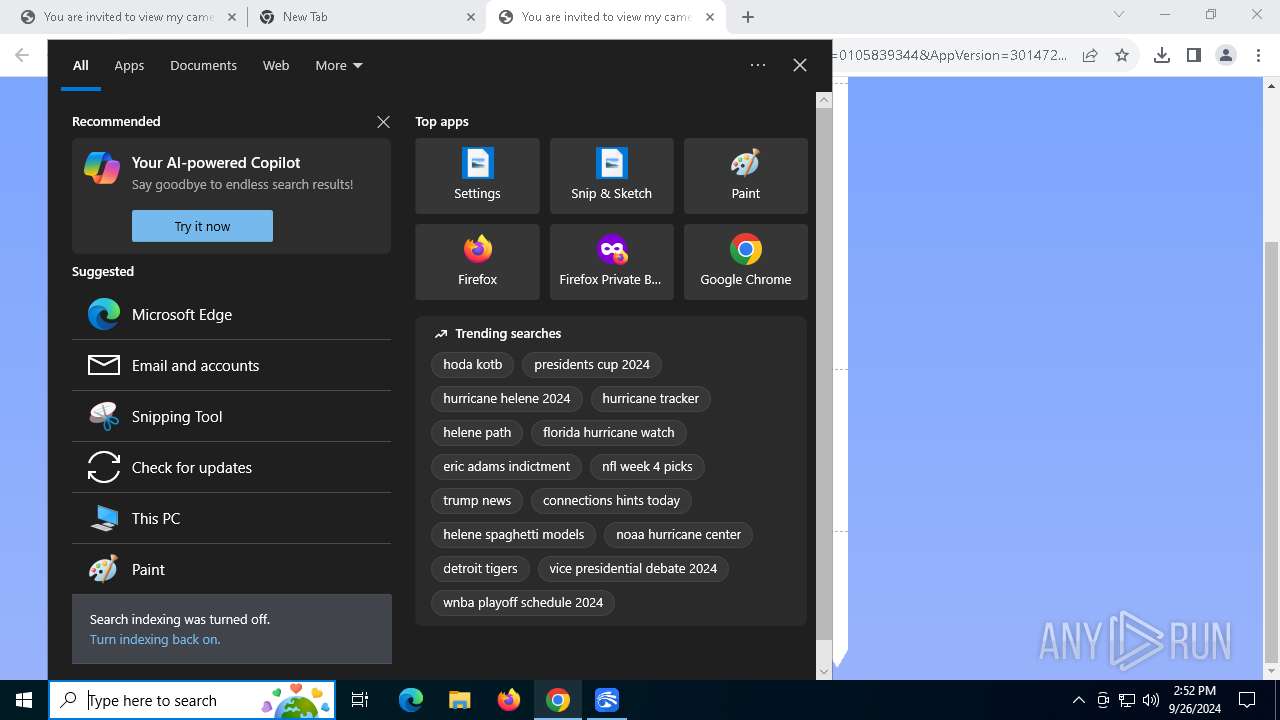The width and height of the screenshot is (1280, 720).
Task: Switch to the Apps search filter
Action: (x=129, y=65)
